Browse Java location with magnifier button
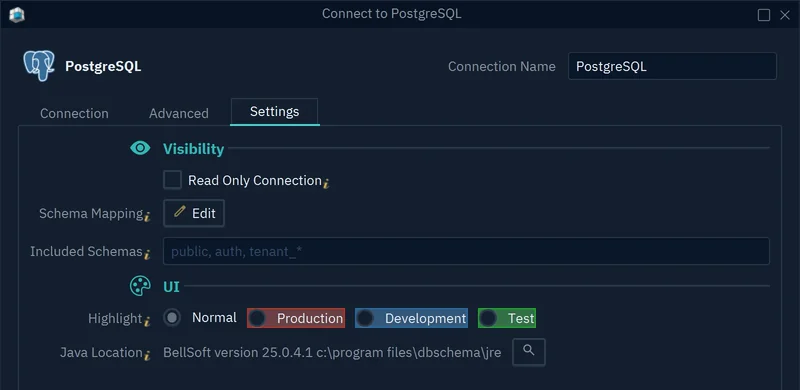Viewport: 800px width, 390px height. point(529,352)
